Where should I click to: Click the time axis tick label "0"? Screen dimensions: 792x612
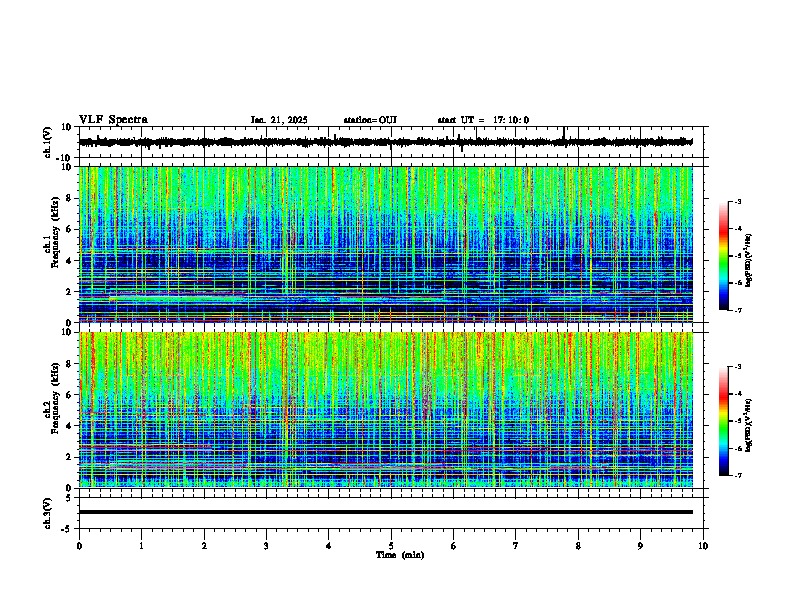point(79,546)
